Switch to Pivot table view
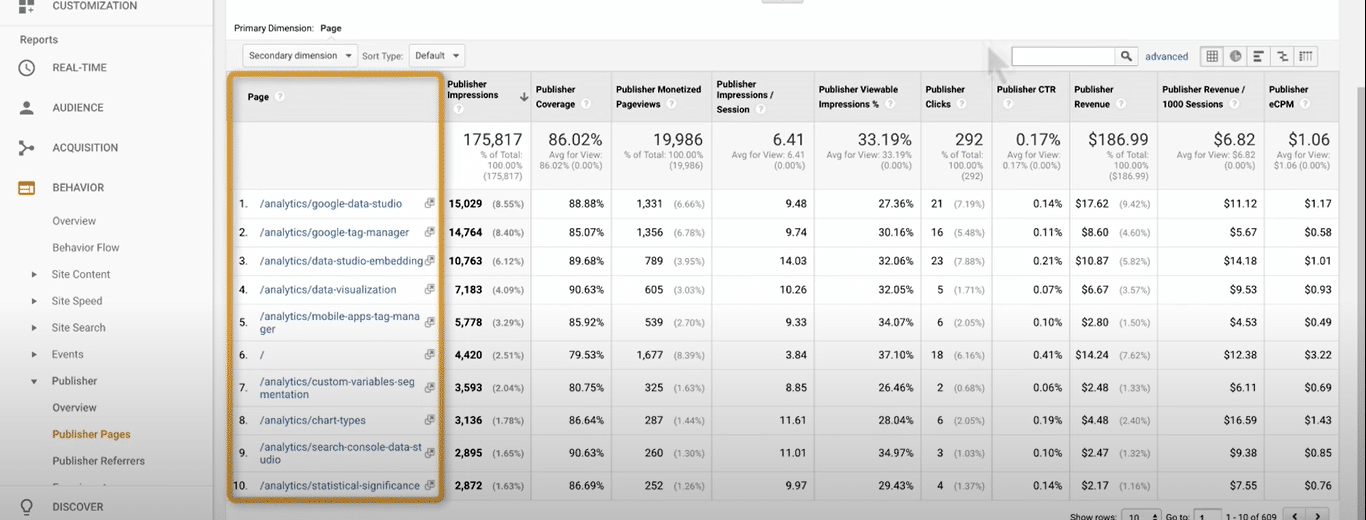 pos(1305,56)
